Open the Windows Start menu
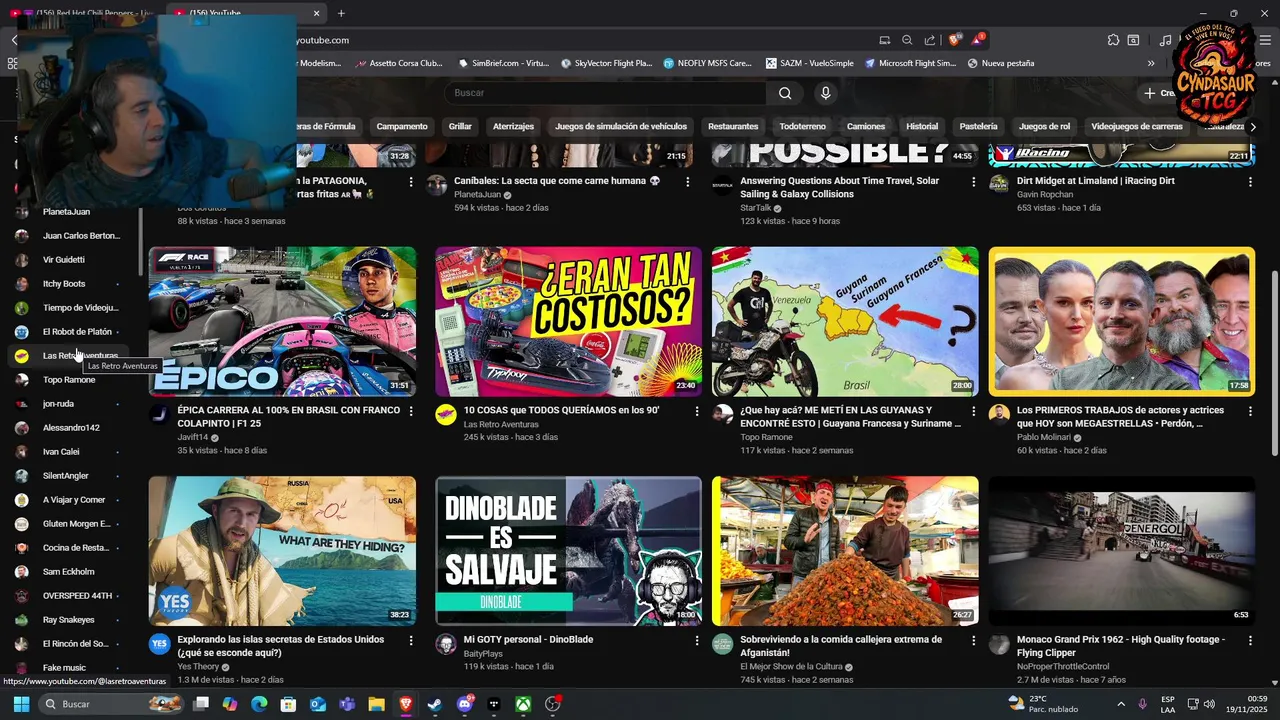This screenshot has height=720, width=1280. tap(21, 704)
